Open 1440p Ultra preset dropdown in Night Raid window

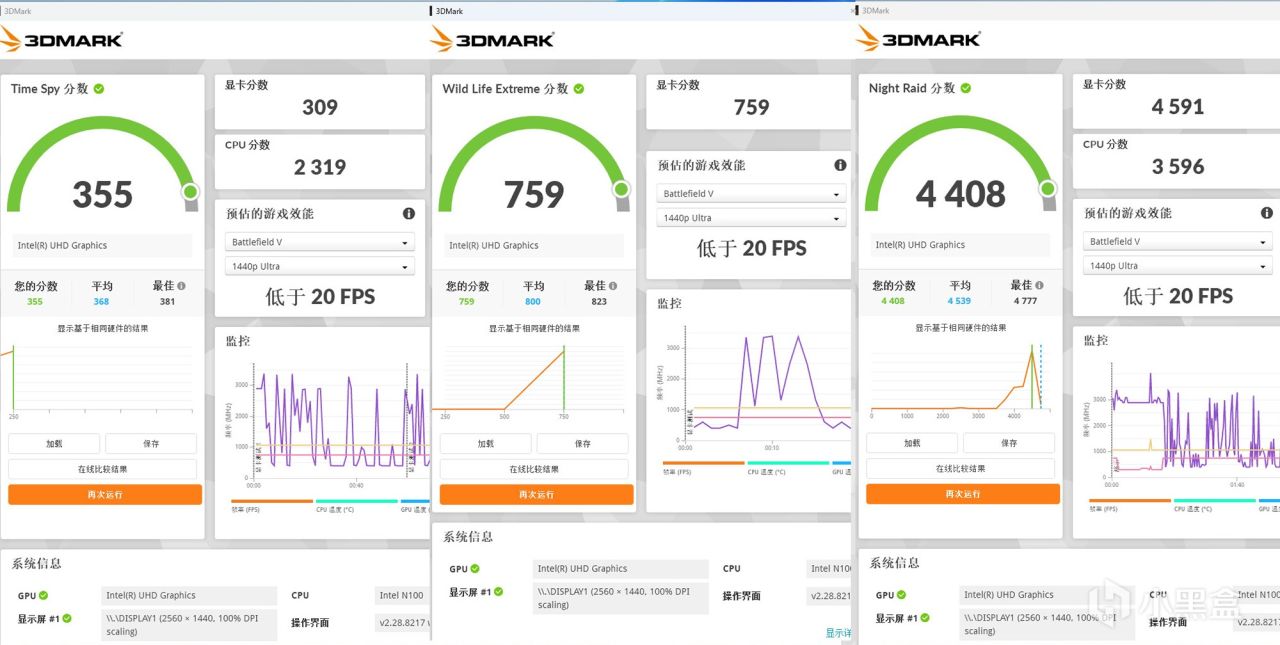[1178, 266]
